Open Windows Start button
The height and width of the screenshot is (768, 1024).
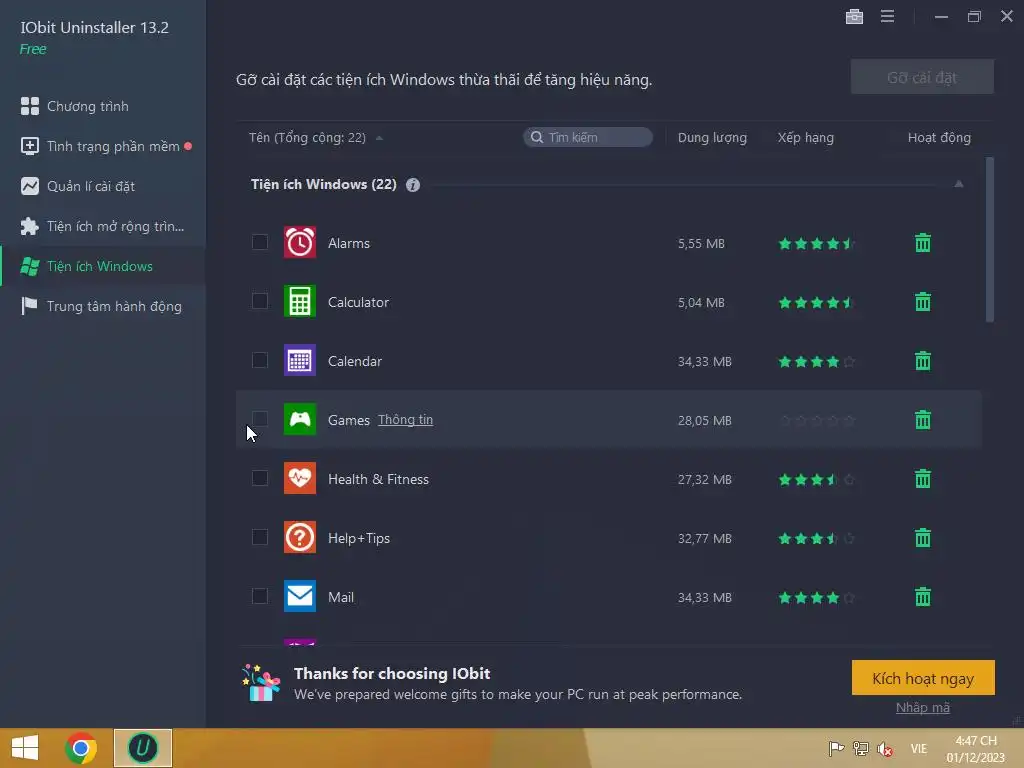click(25, 748)
